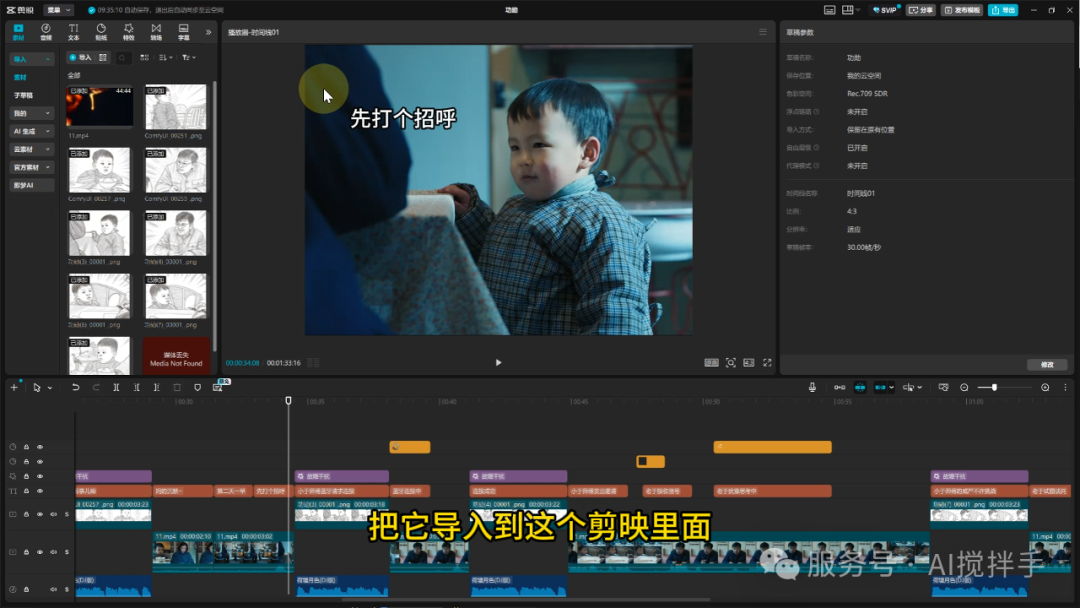Click the timeline zoom-out minus icon
The image size is (1080, 608).
[964, 388]
